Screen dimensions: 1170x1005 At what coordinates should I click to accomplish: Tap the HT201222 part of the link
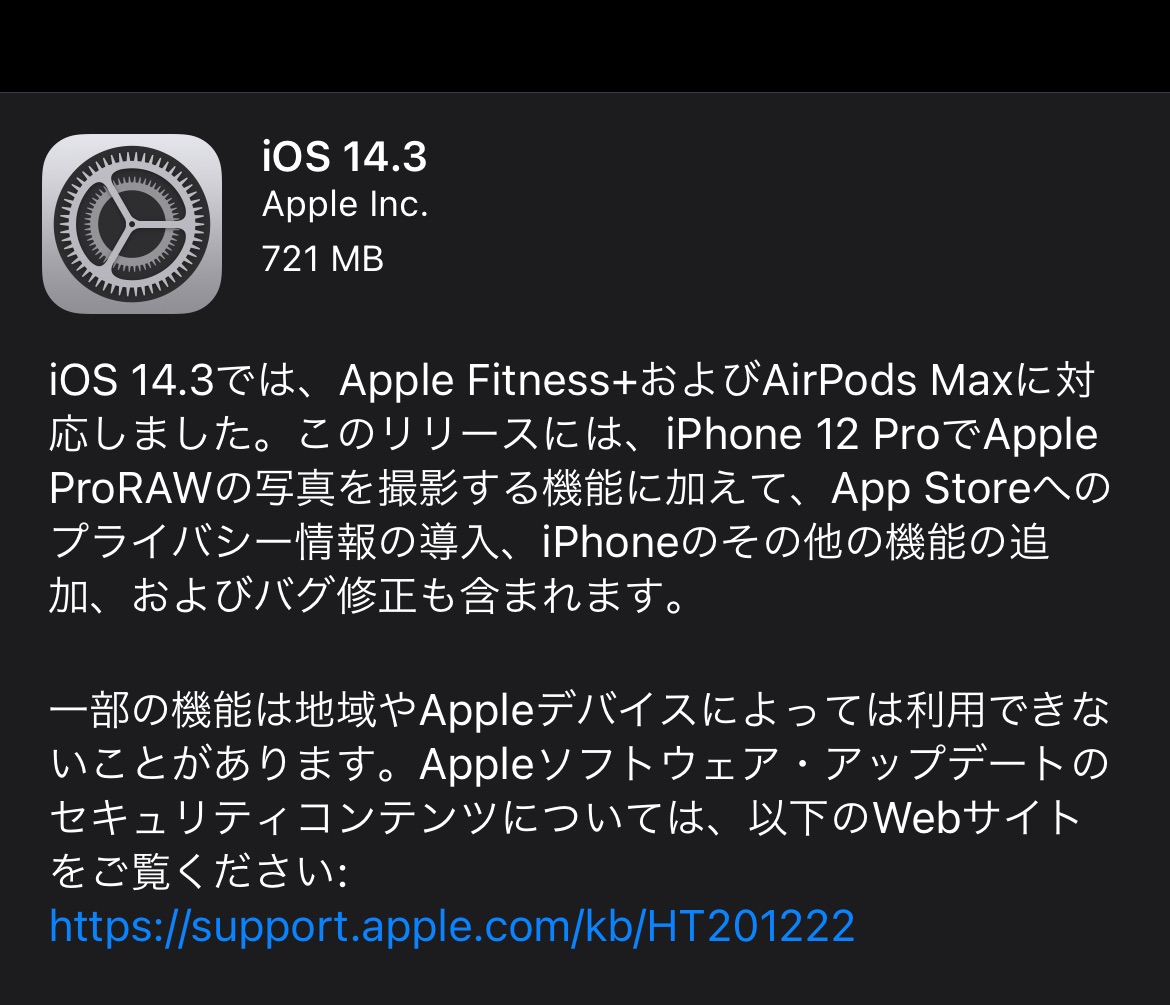click(x=751, y=926)
